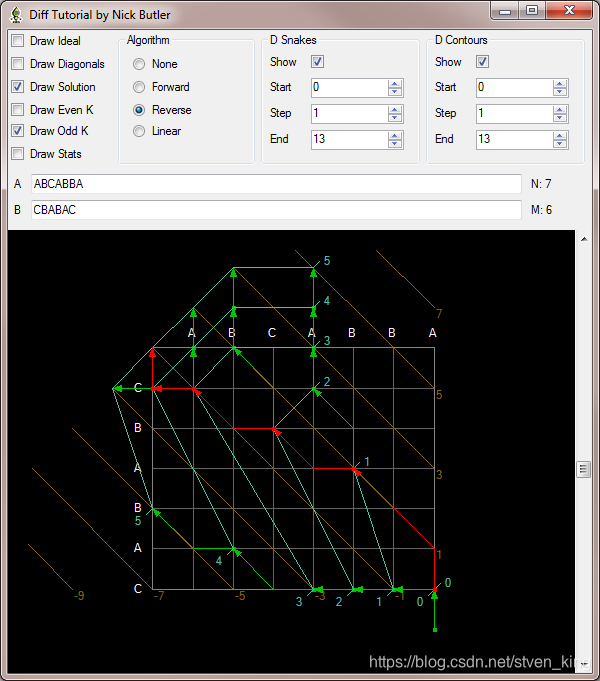Click the 'N: 7' length label
Viewport: 600px width, 681px height.
tap(541, 184)
